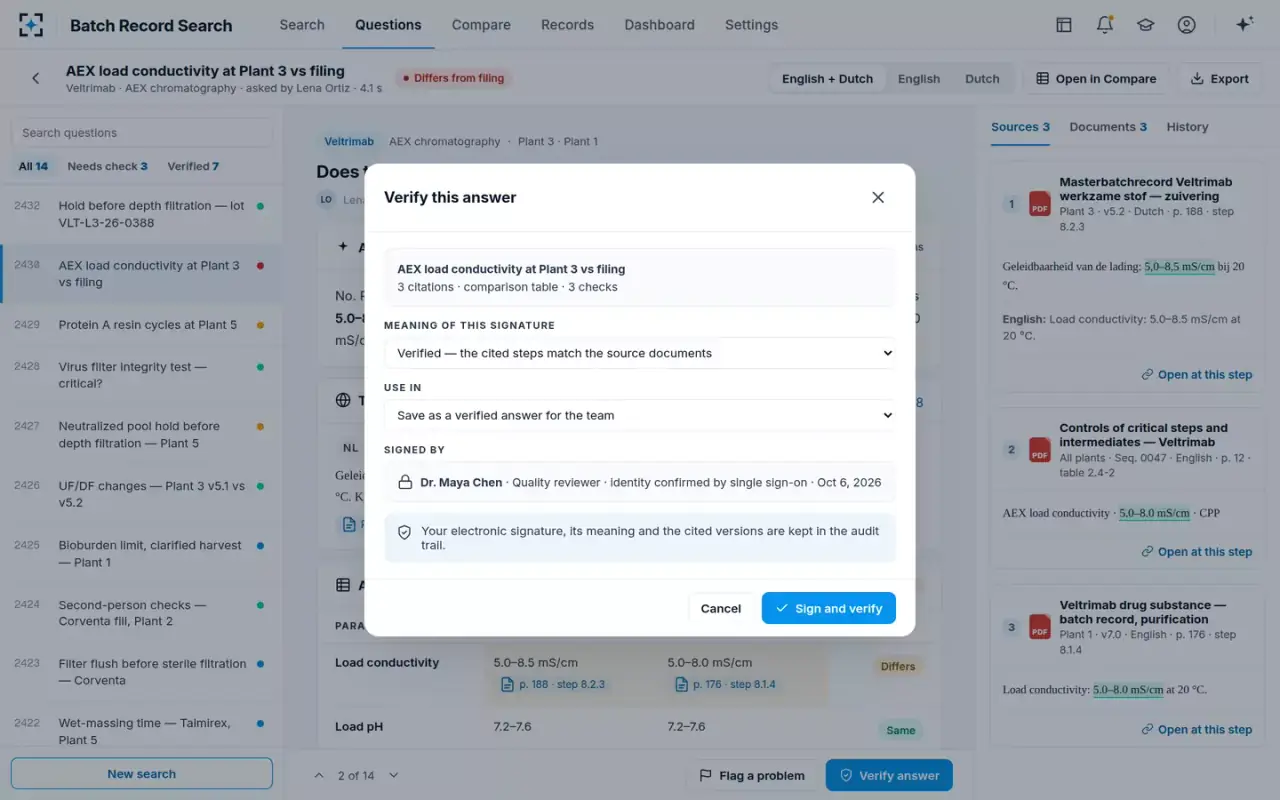
Task: Open the Meaning of this signature dropdown
Action: pyautogui.click(x=640, y=353)
